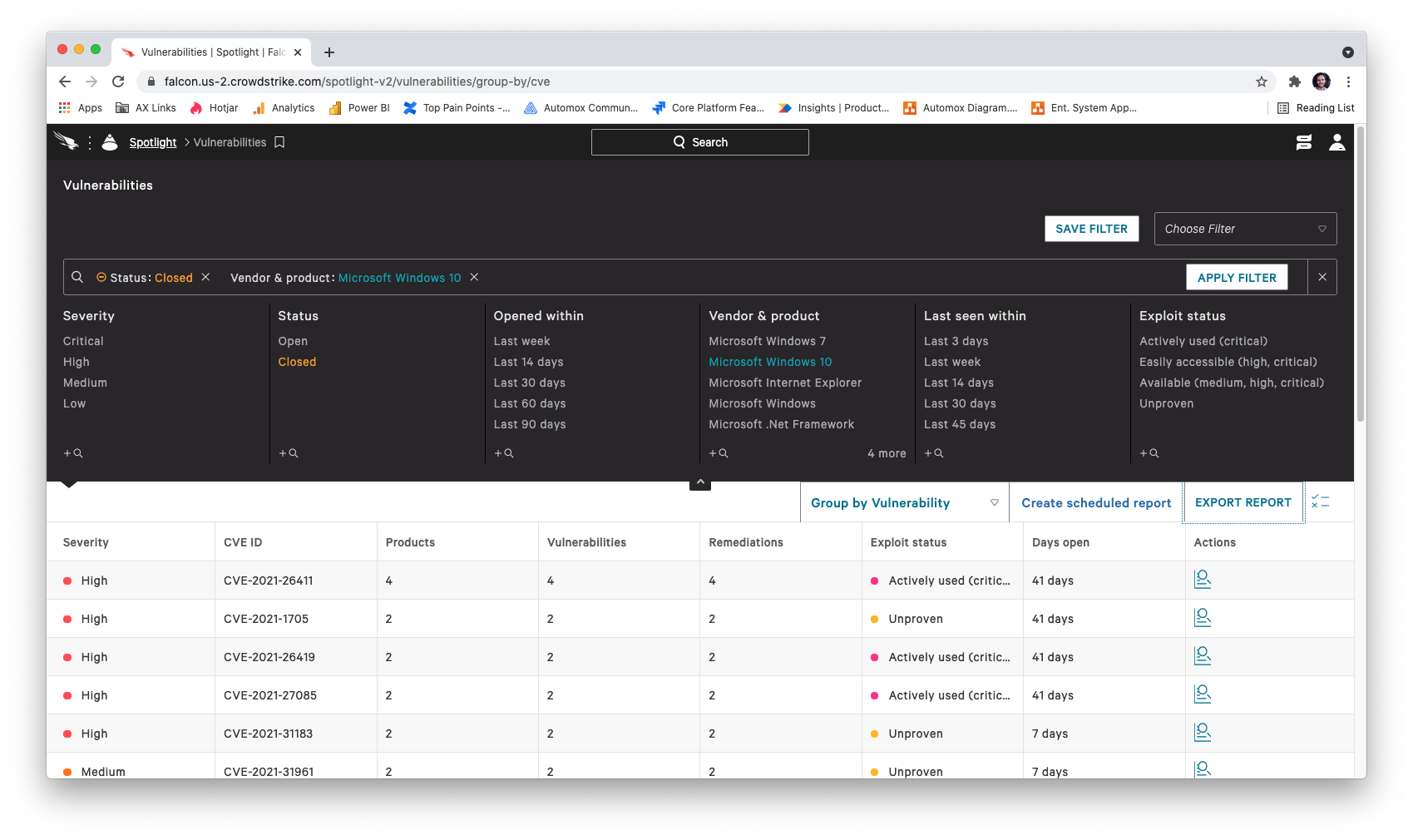Select the Vulnerabilities browser tab

(x=212, y=52)
